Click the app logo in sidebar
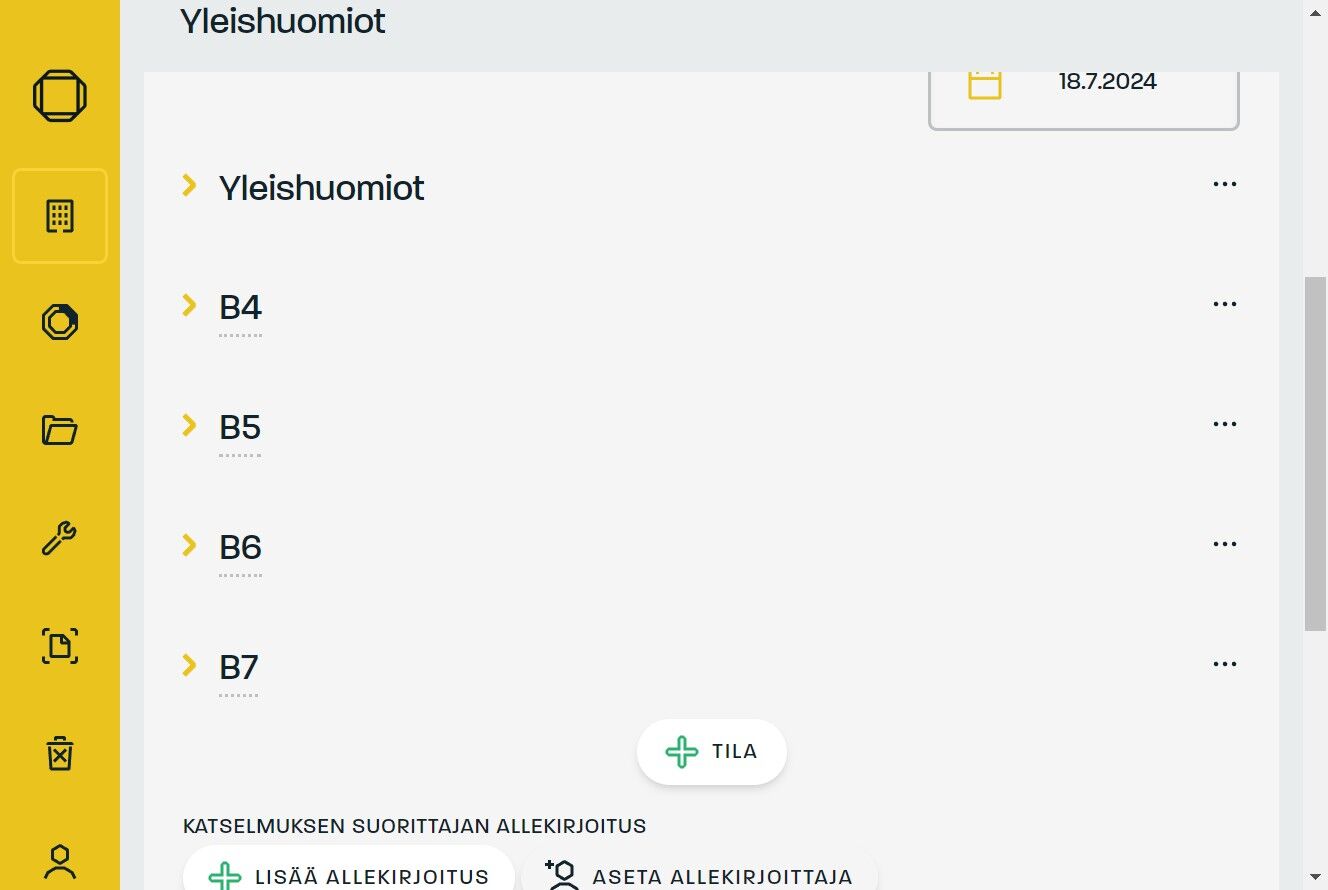The width and height of the screenshot is (1328, 890). 60,96
